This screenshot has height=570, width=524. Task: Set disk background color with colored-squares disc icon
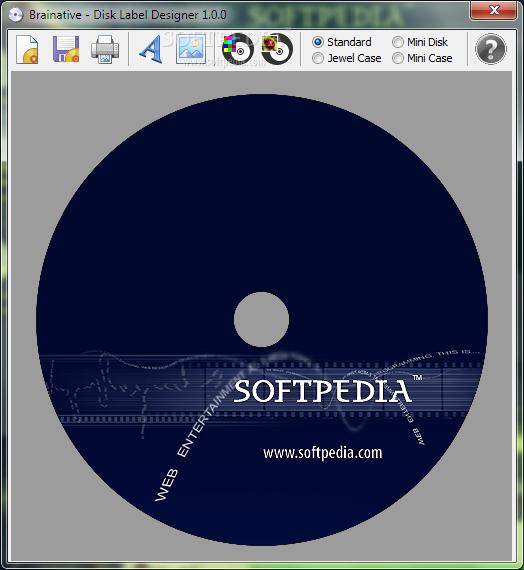click(x=238, y=49)
